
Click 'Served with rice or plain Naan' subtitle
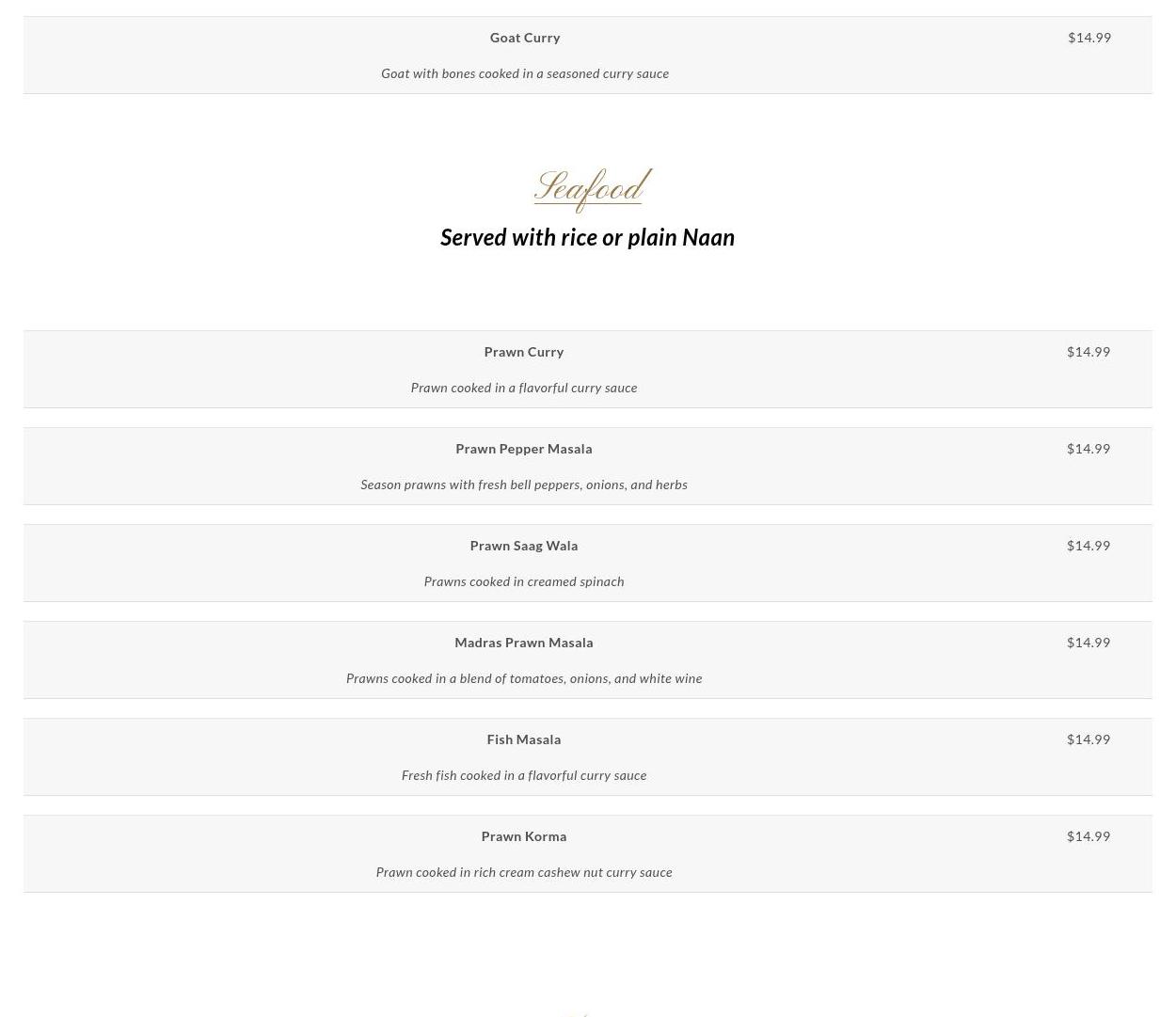pos(587,237)
